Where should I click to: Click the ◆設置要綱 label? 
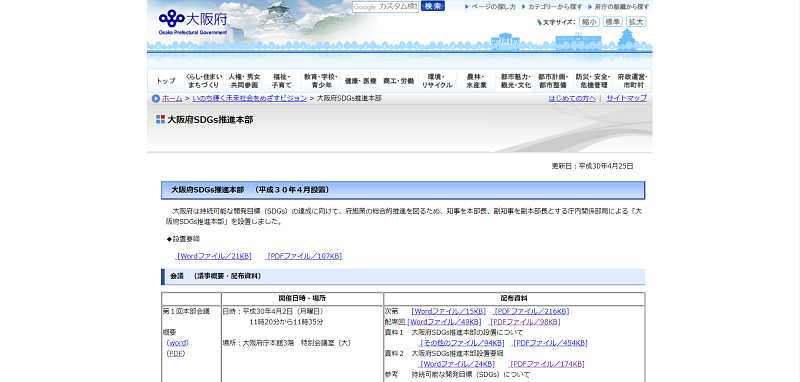183,239
